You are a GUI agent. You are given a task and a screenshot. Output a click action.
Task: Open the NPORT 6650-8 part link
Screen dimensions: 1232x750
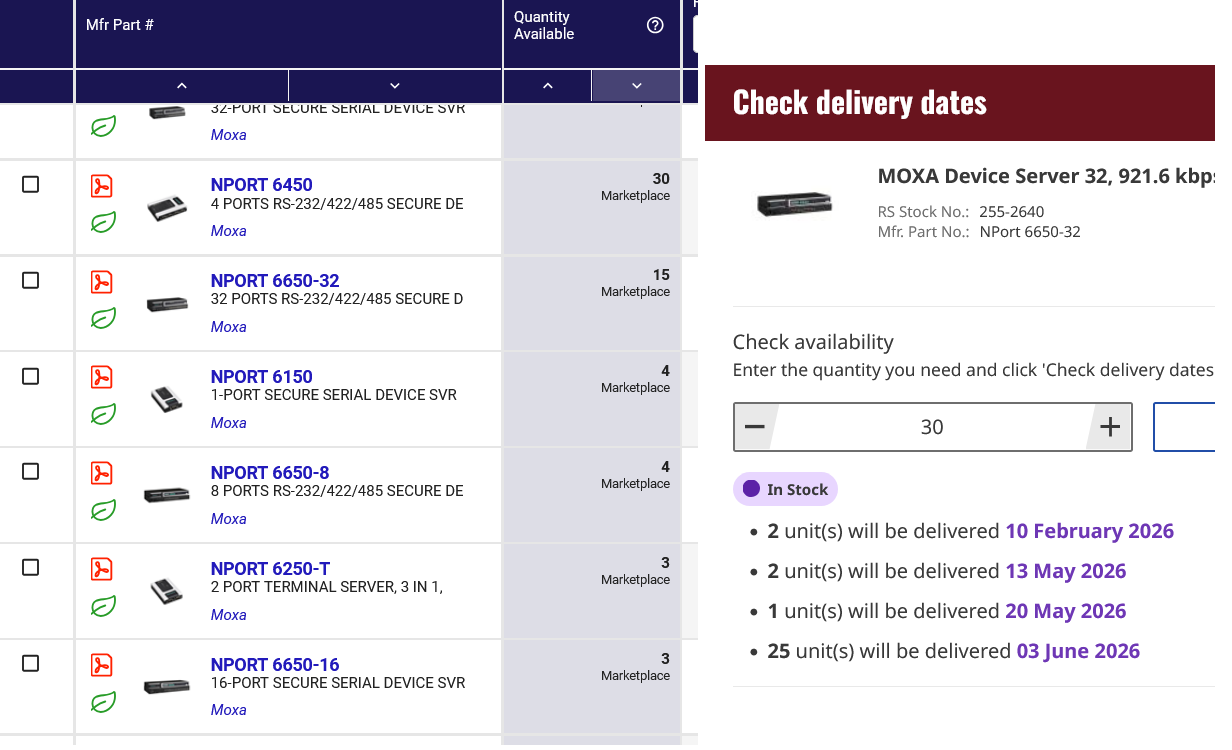tap(270, 473)
